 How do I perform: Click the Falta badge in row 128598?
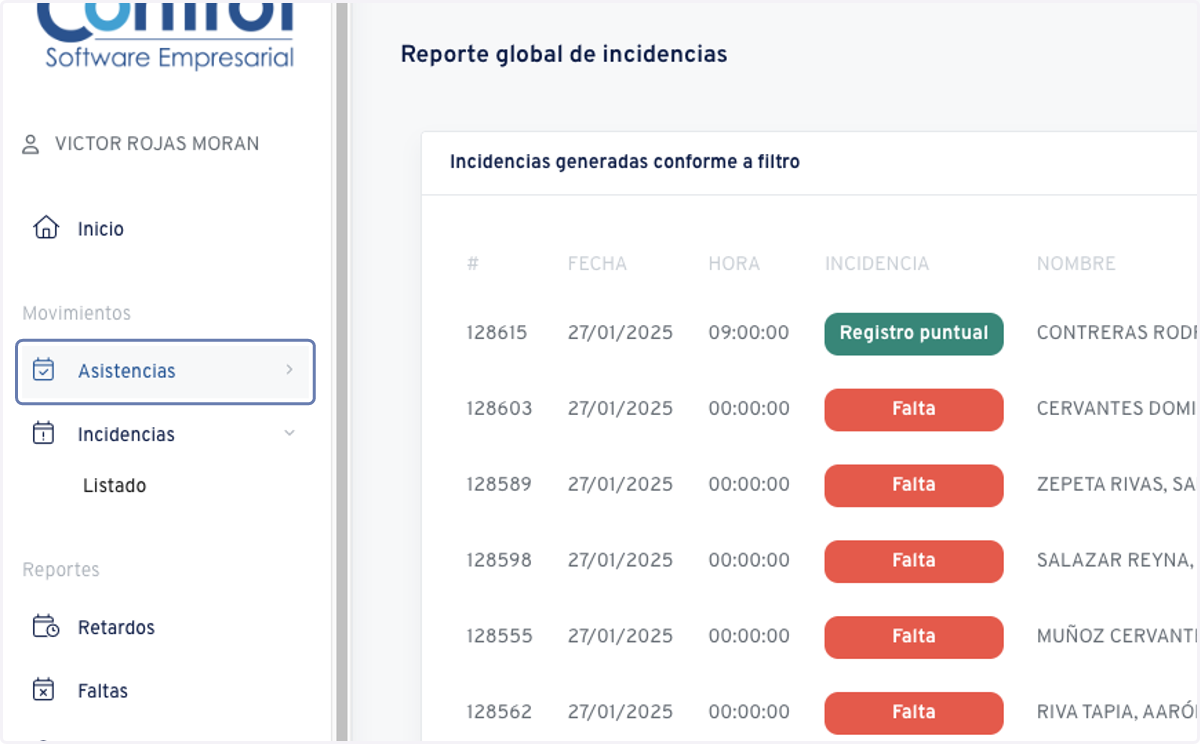(914, 561)
